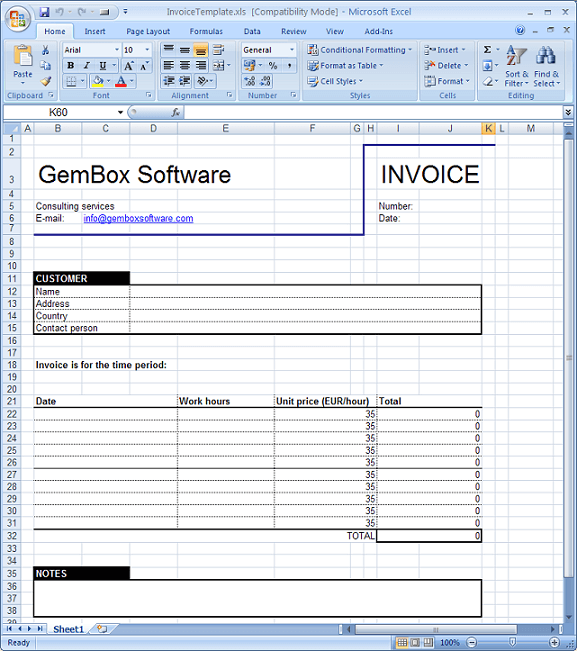Click Format cells button

point(447,81)
